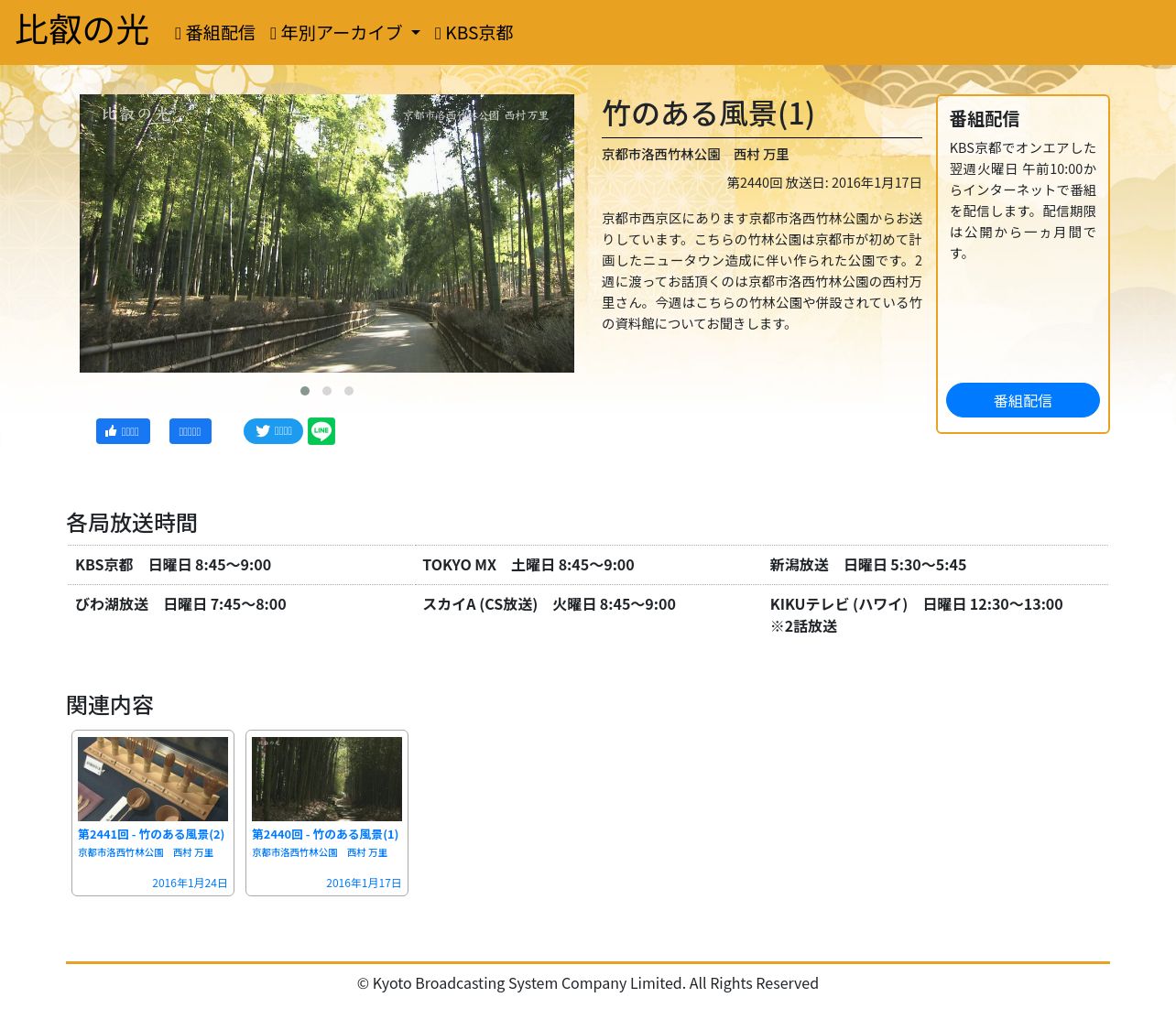Click 京都市洛西竹林公園 西村 万里 subtitle under heading
Screen dimensions: 1176x1019
coord(695,155)
